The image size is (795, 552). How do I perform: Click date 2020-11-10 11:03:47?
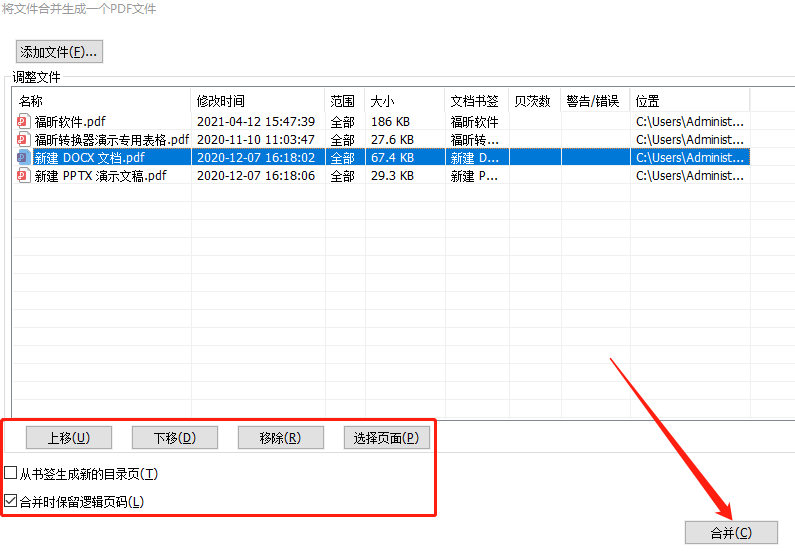pos(256,139)
